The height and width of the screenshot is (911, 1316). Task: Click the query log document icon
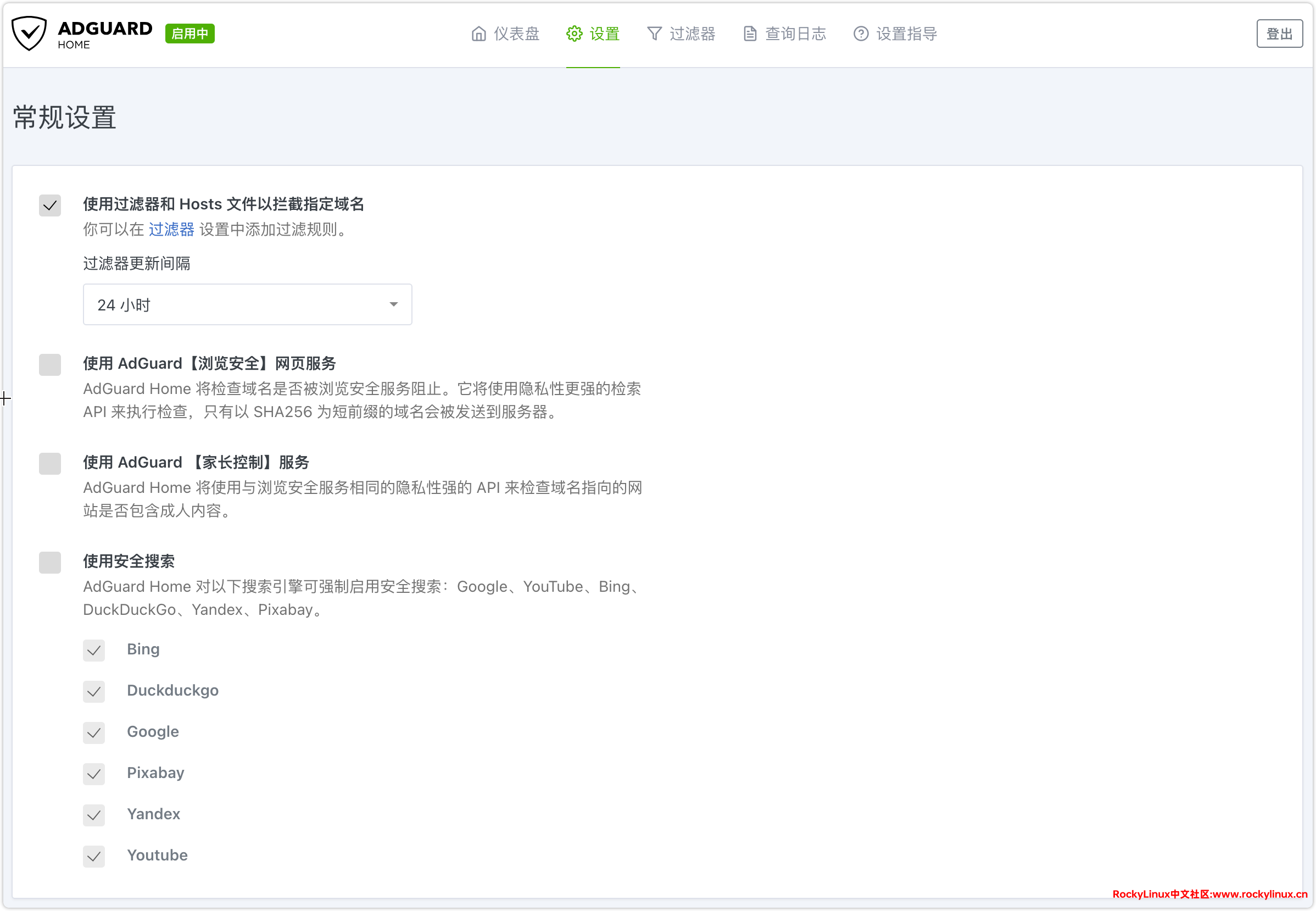[750, 34]
